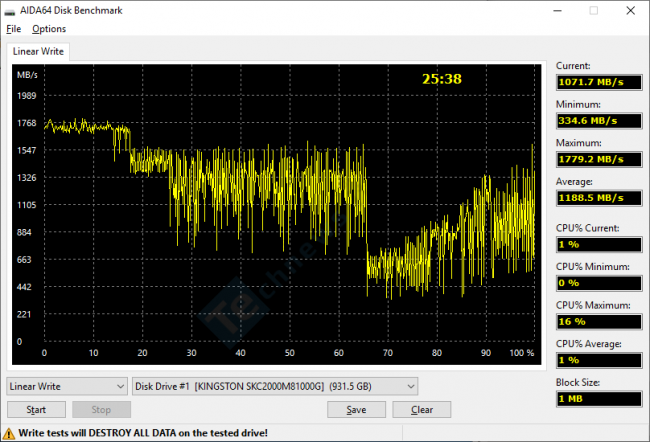Open the Linear Write test type dropdown
Viewport: 650px width, 442px height.
[67, 386]
